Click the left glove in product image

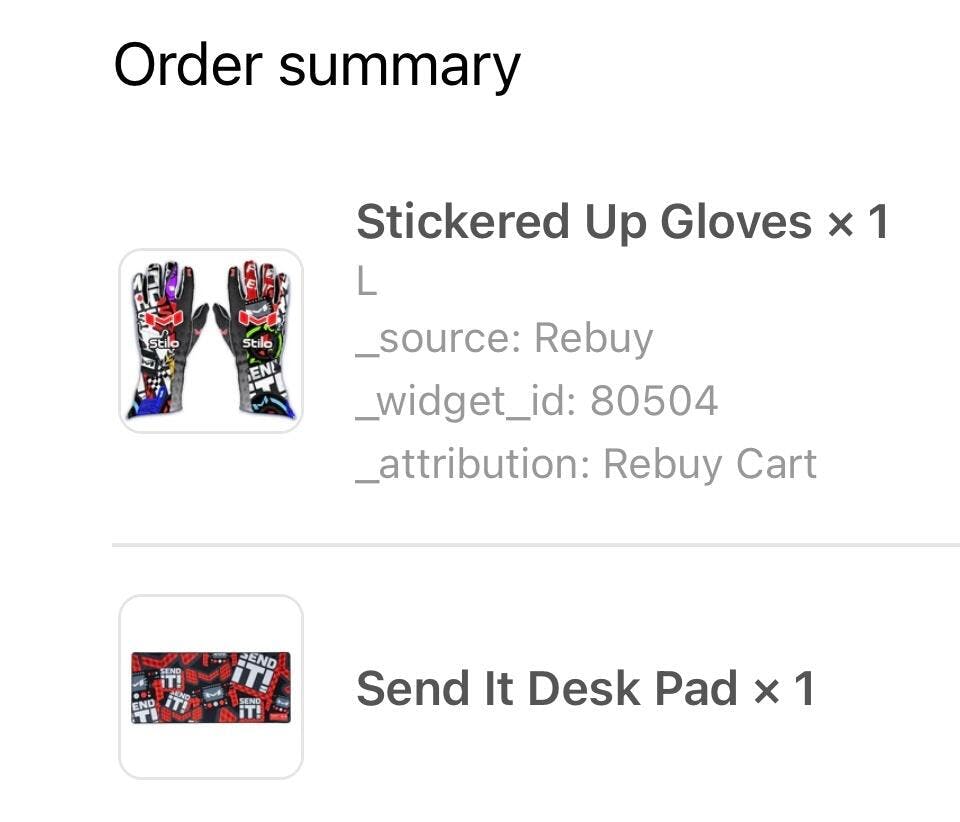[167, 341]
